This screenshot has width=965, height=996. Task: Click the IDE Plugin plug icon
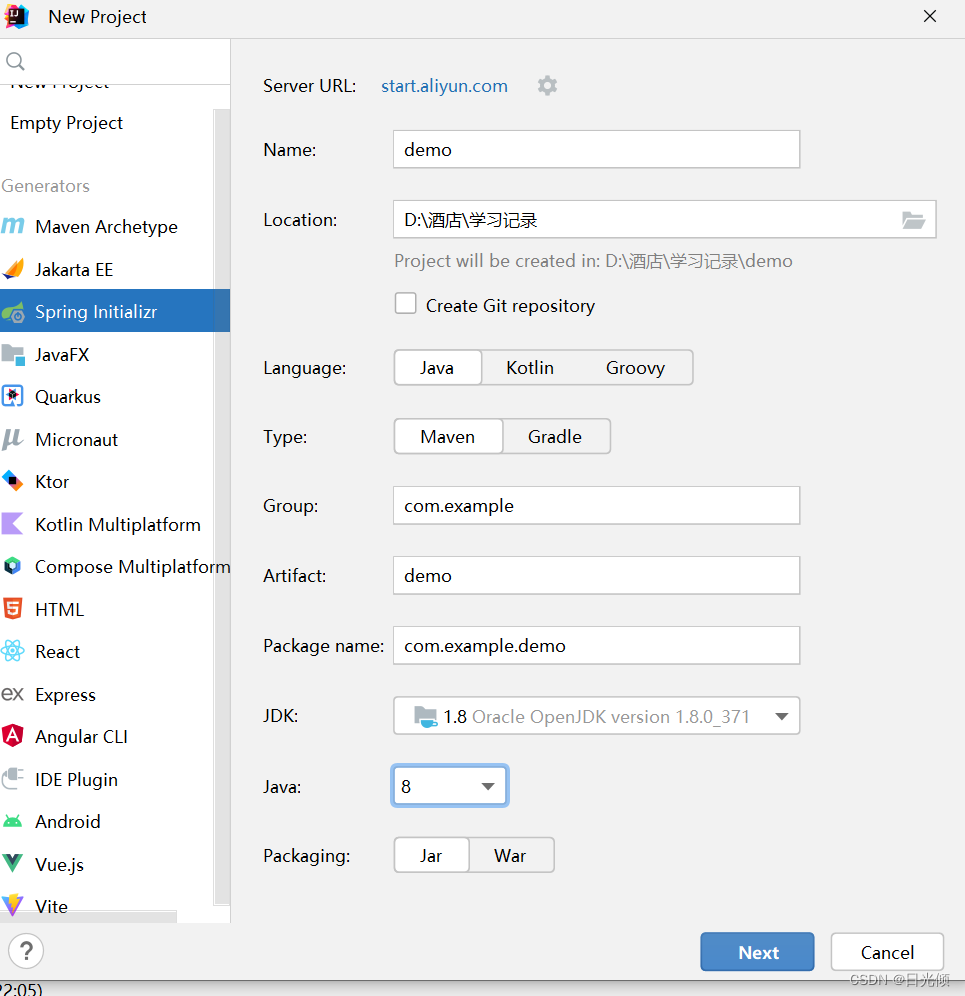[13, 778]
